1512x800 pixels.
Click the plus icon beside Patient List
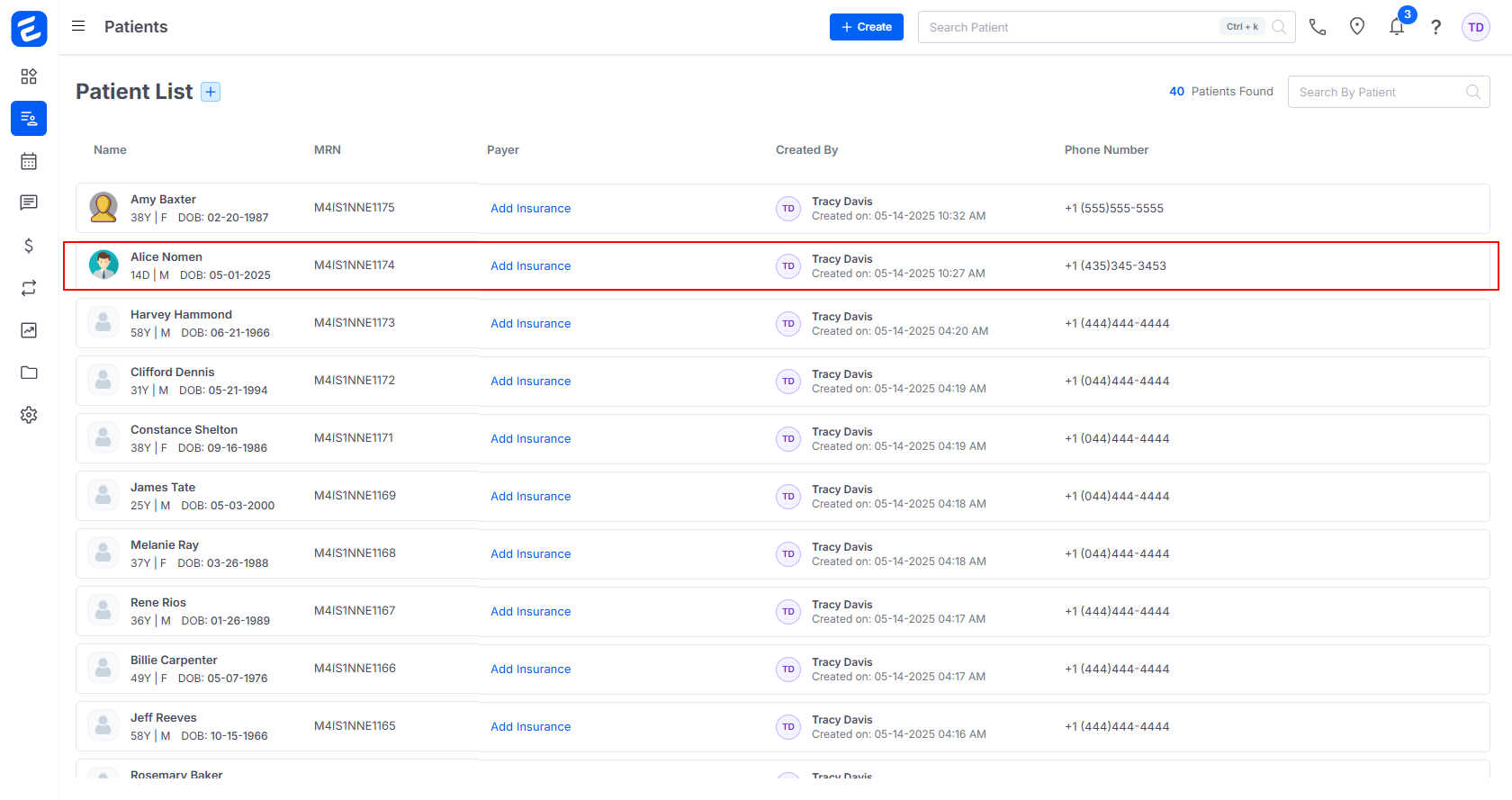[211, 92]
